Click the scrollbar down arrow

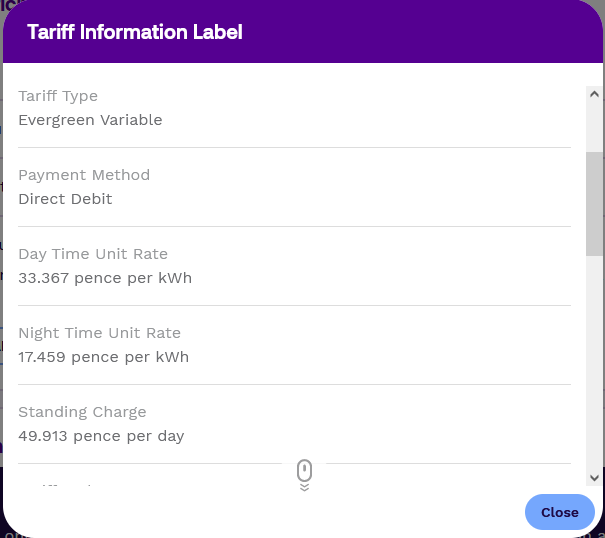pos(594,478)
